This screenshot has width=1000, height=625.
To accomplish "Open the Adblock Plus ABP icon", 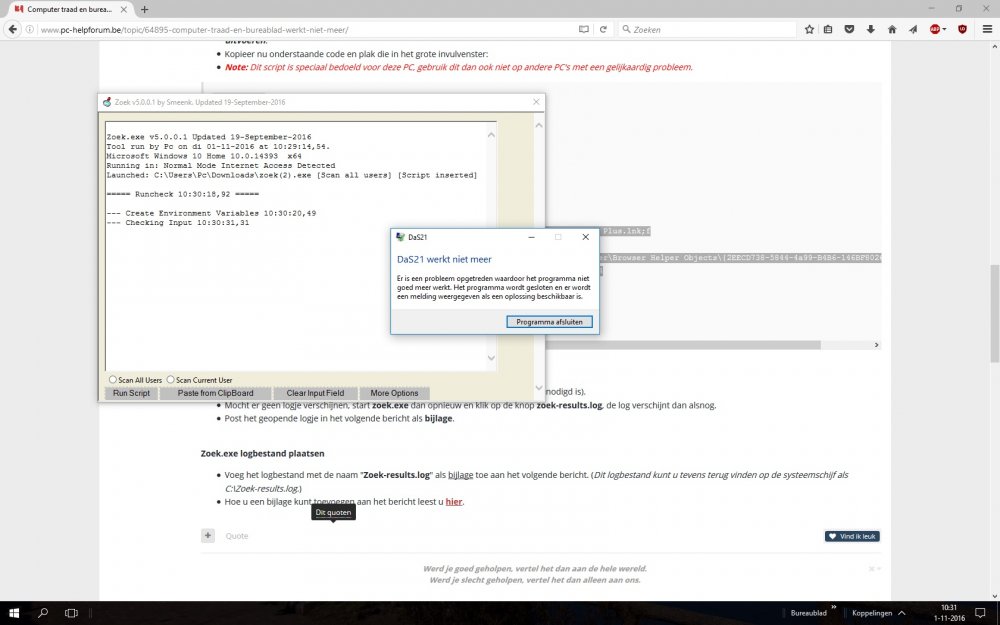I will 934,29.
